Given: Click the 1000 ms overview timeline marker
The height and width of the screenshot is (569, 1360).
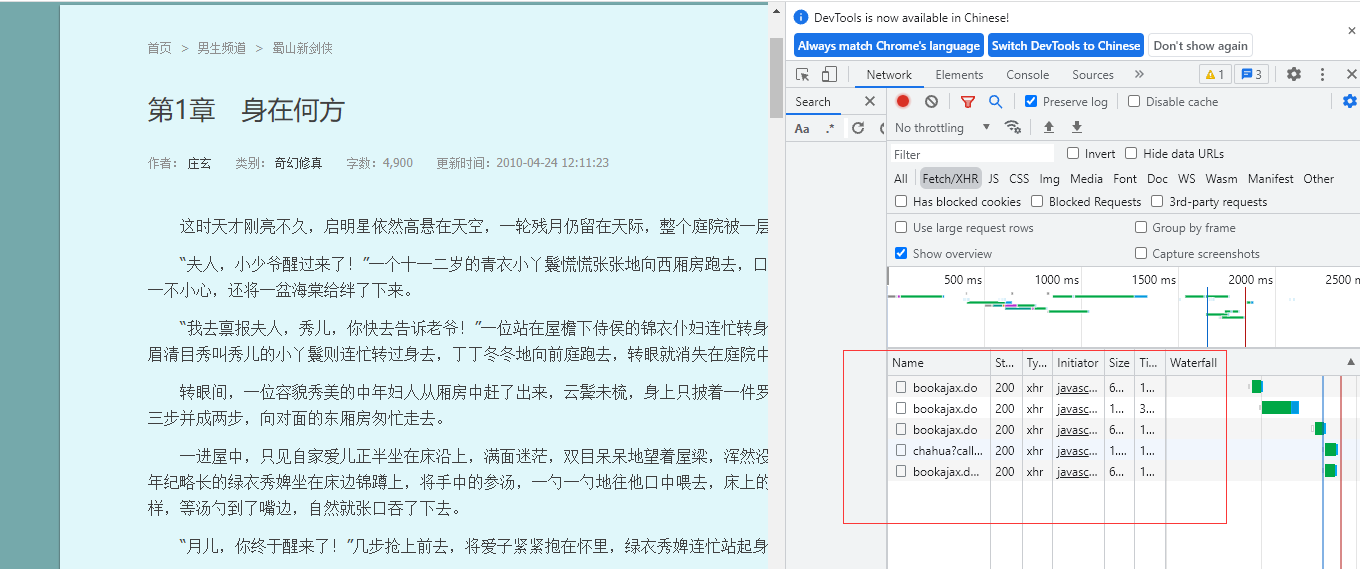Looking at the screenshot, I should click(1057, 280).
